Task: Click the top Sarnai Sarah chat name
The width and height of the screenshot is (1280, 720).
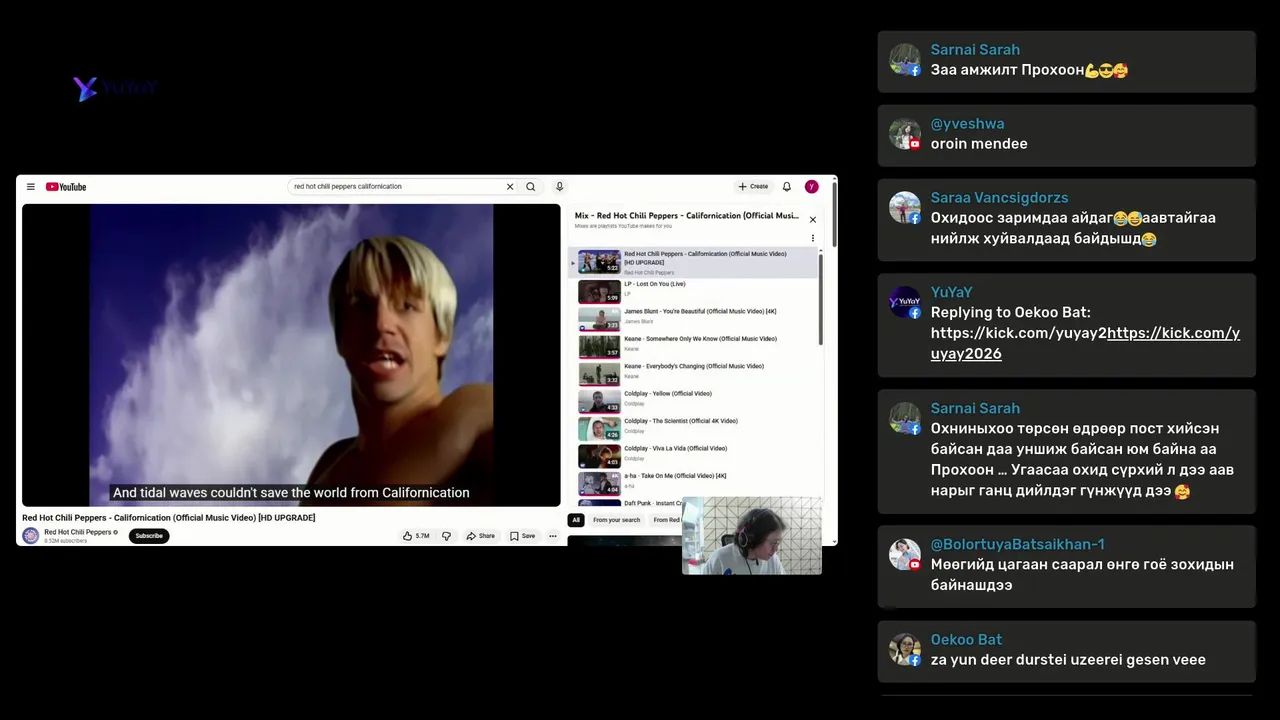Action: click(975, 50)
